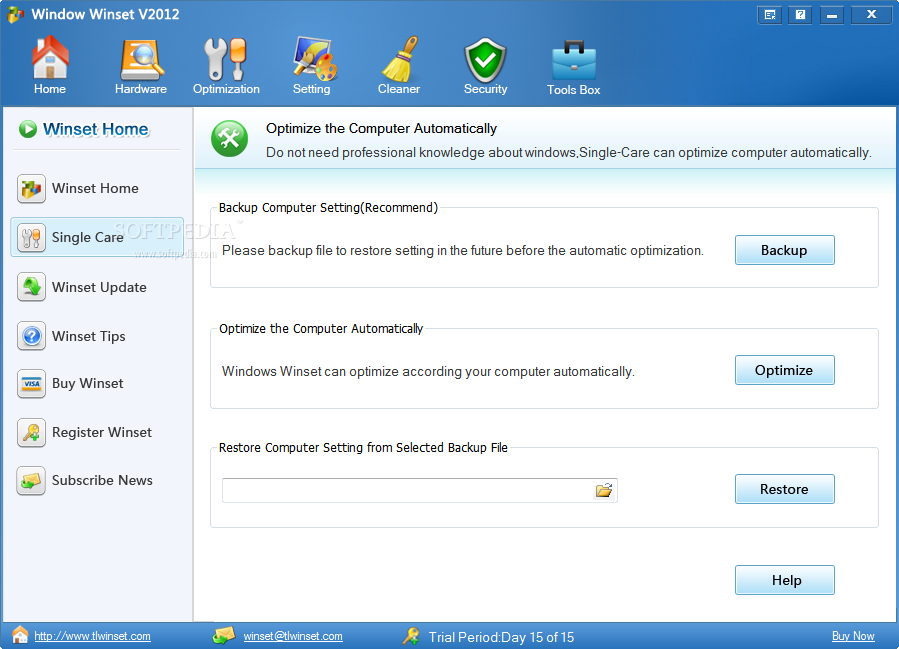Click the Restore Computer Setting from Selected Backup File label
The width and height of the screenshot is (899, 649).
point(363,448)
